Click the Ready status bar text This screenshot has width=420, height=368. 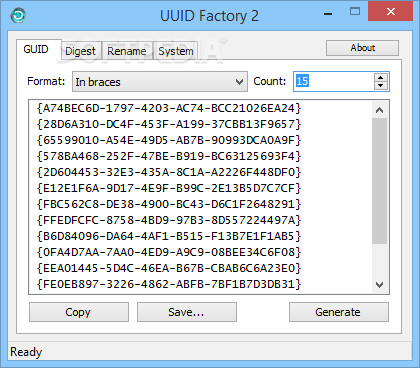click(26, 352)
